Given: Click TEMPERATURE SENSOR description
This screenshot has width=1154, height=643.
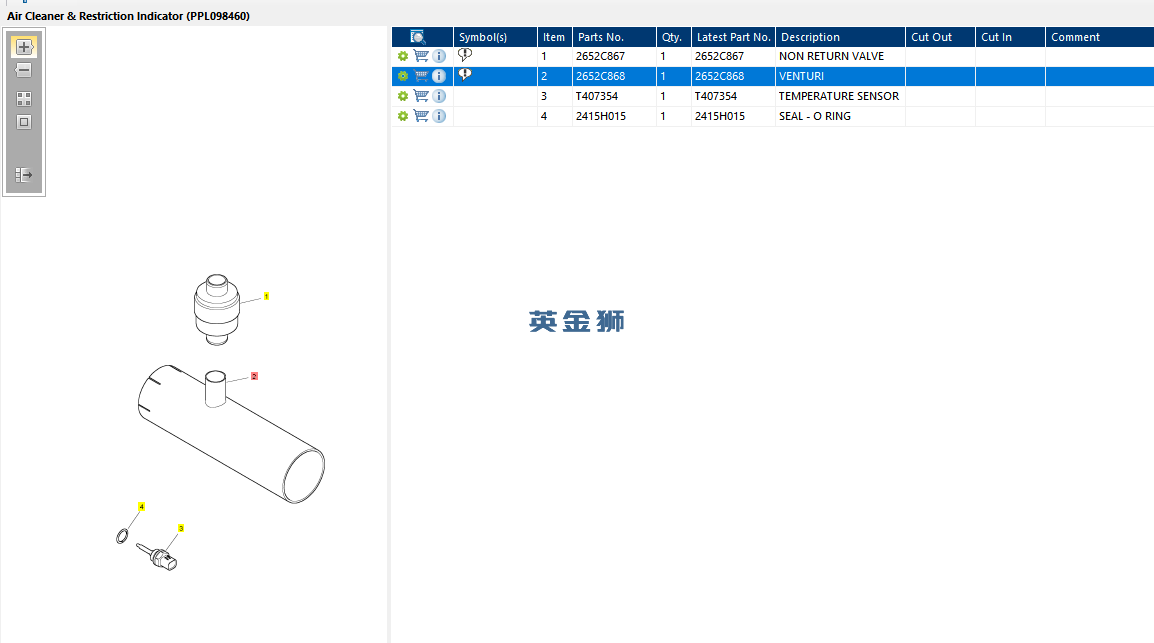Looking at the screenshot, I should point(838,96).
